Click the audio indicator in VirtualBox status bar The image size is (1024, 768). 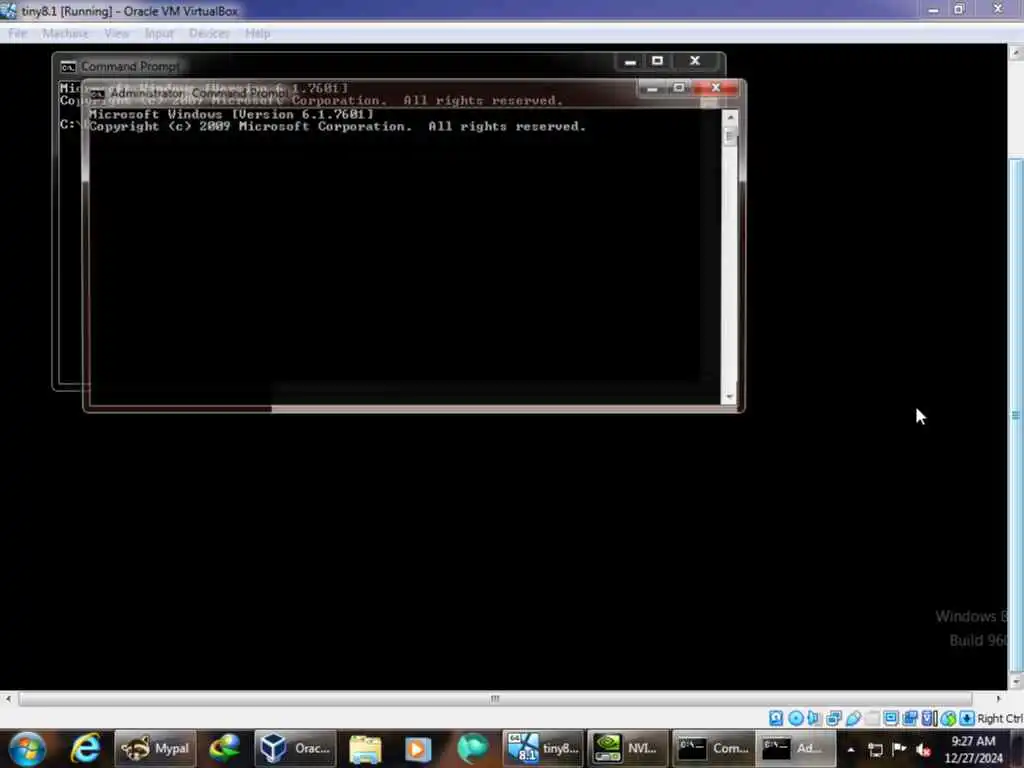pyautogui.click(x=814, y=718)
